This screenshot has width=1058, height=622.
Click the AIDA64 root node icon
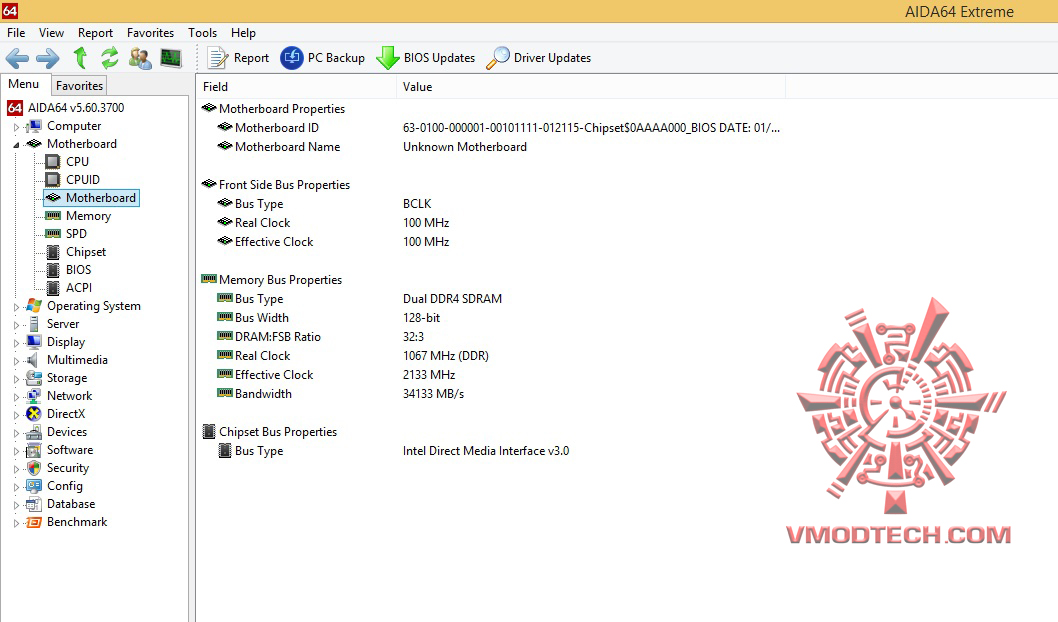point(15,108)
